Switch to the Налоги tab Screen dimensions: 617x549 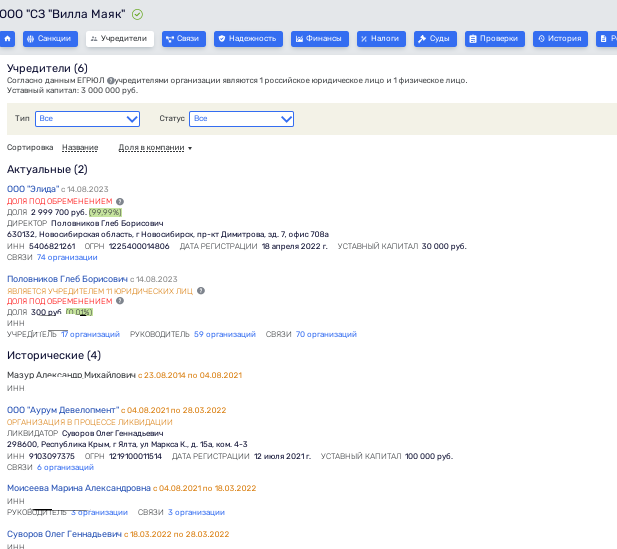(x=381, y=39)
